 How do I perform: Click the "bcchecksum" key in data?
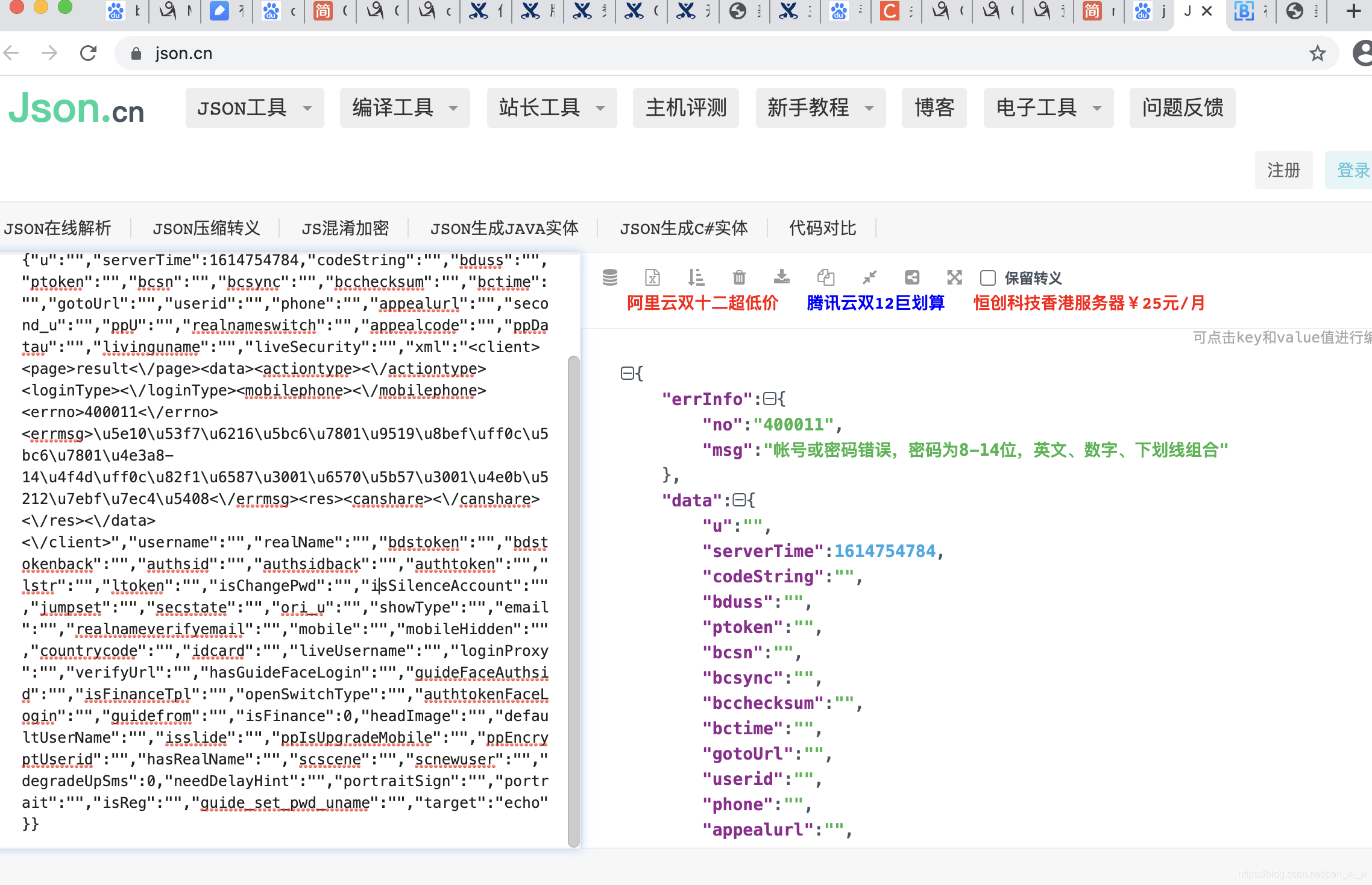pos(763,703)
